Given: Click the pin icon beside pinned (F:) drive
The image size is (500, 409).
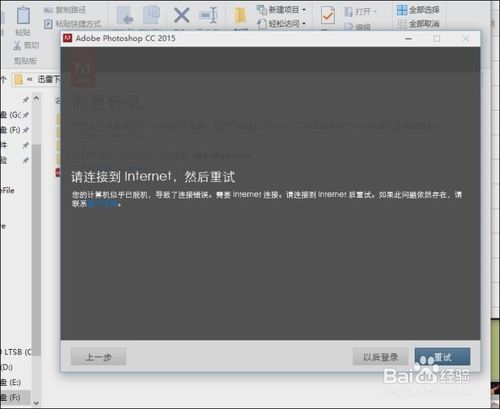Looking at the screenshot, I should [x=26, y=130].
